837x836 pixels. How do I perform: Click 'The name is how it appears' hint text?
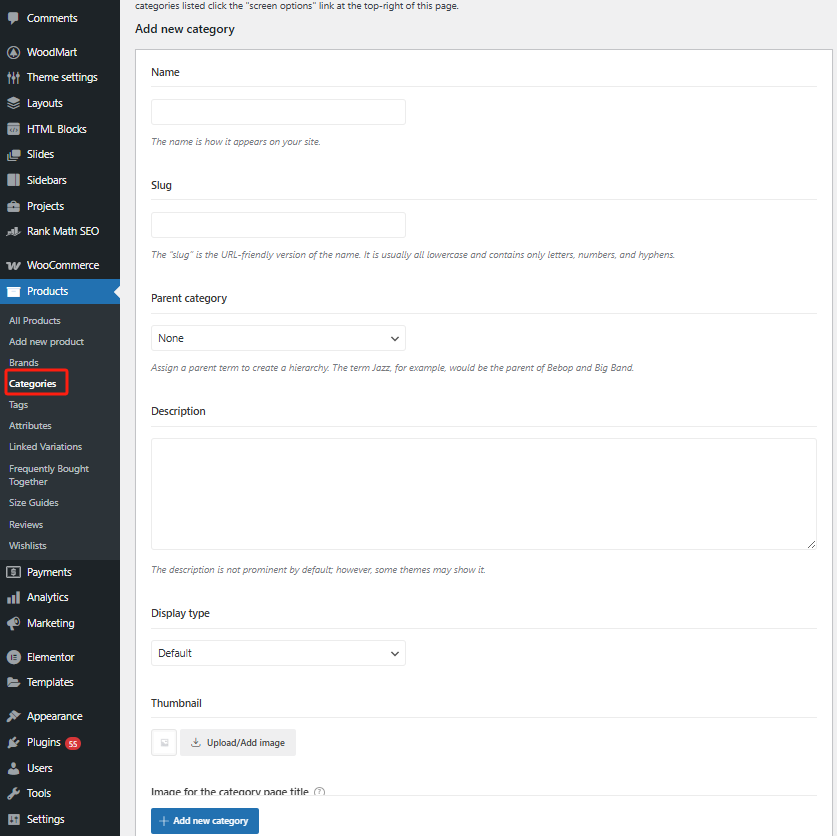point(235,142)
